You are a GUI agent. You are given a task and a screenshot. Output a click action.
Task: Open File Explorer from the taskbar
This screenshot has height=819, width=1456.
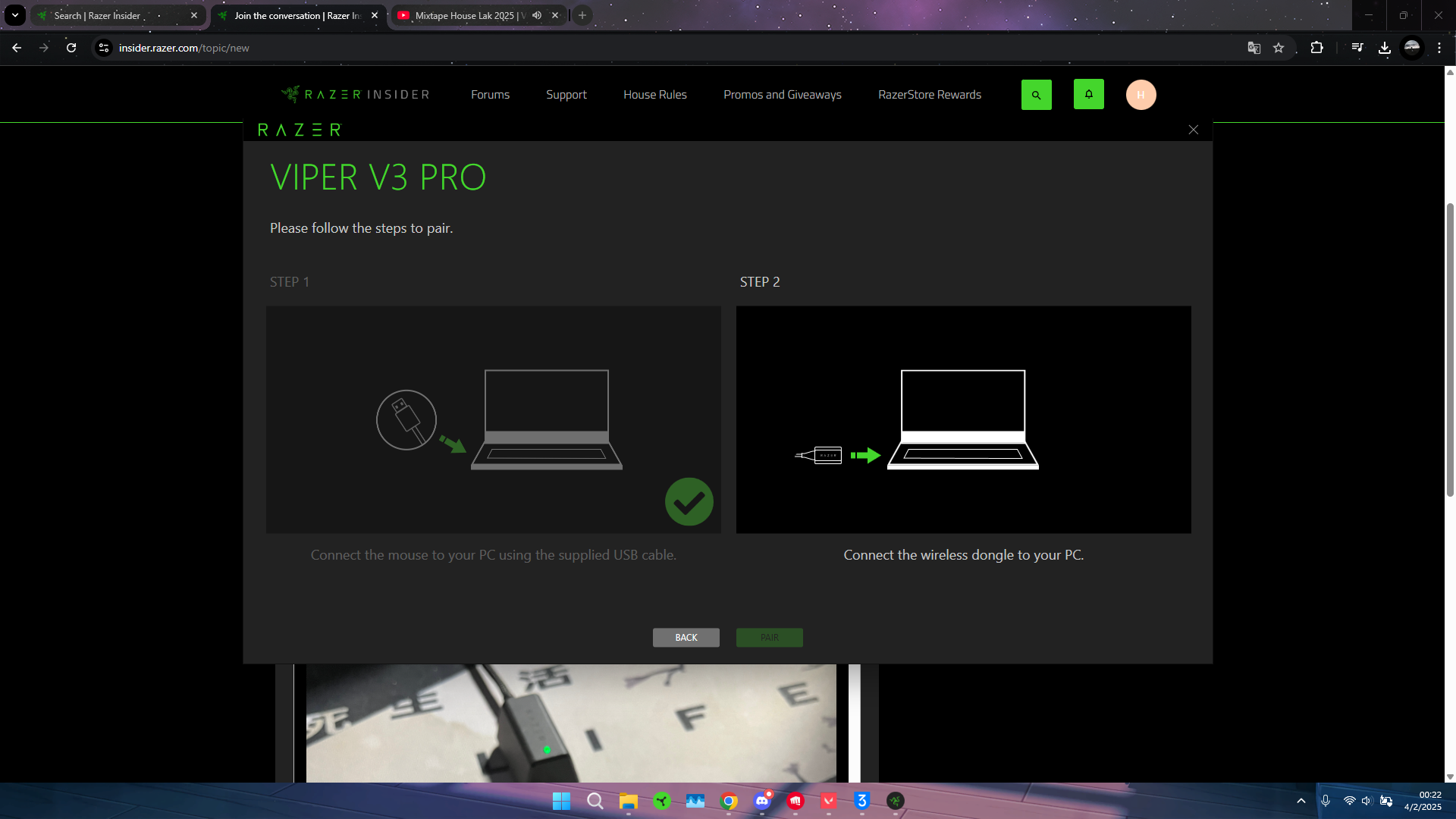(629, 801)
